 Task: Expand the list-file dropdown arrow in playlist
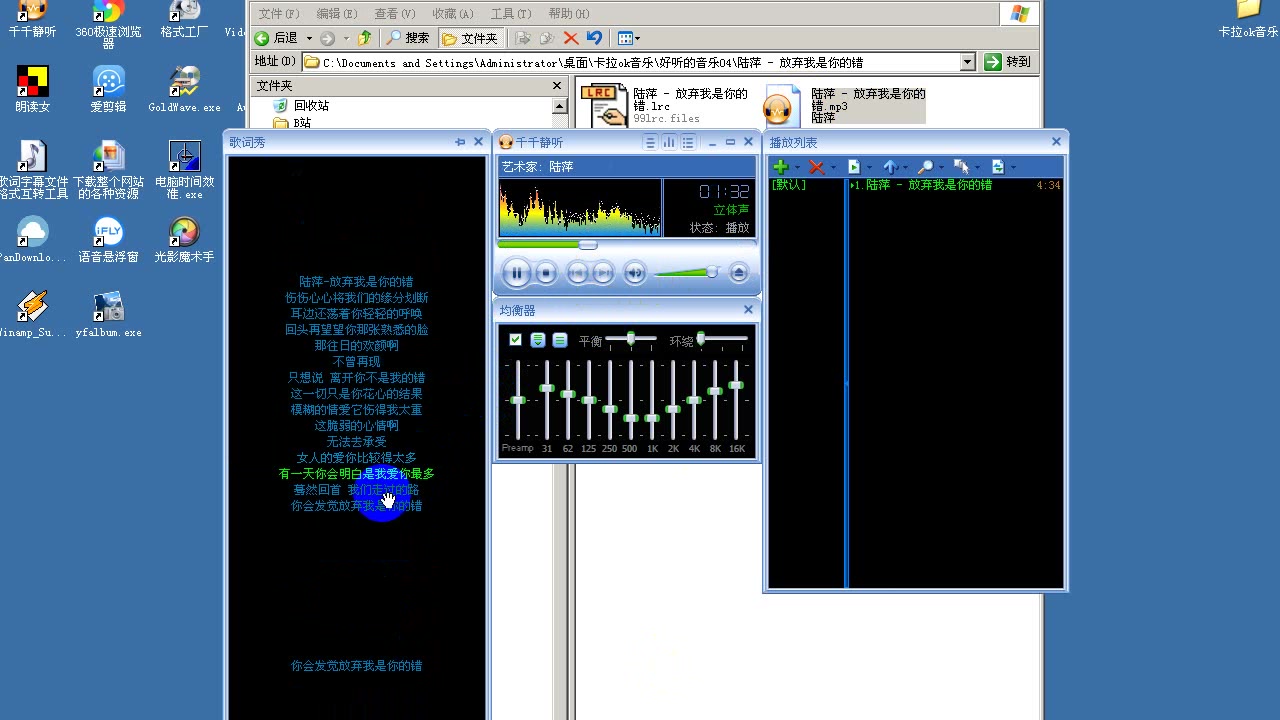(869, 168)
